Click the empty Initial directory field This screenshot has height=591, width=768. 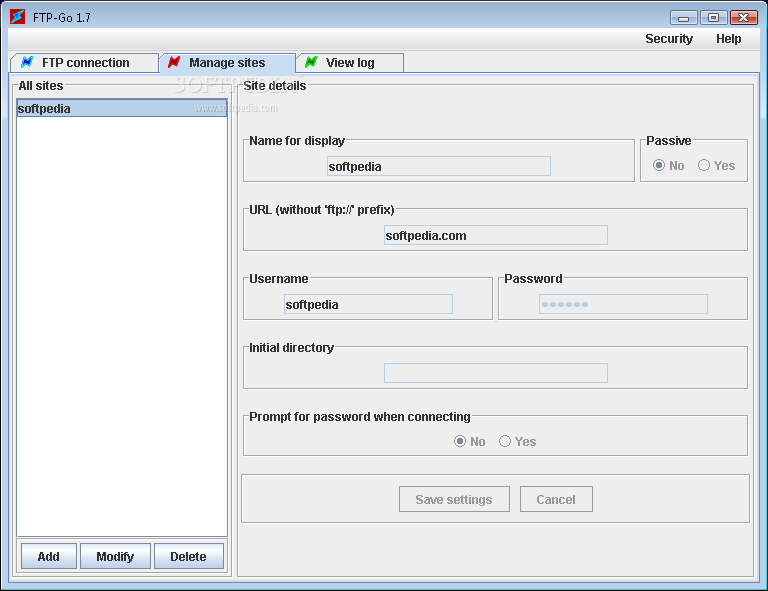[496, 373]
